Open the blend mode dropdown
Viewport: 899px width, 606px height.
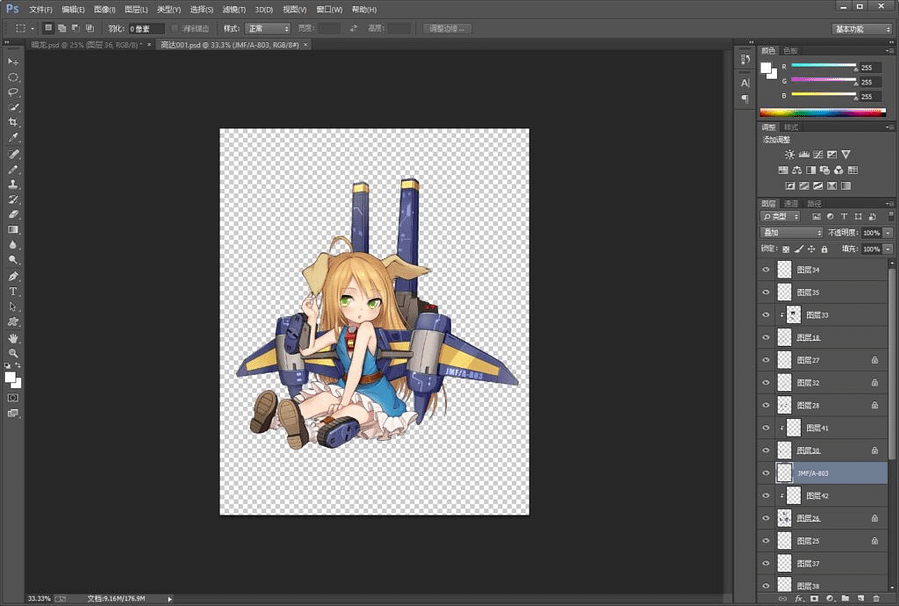point(792,233)
